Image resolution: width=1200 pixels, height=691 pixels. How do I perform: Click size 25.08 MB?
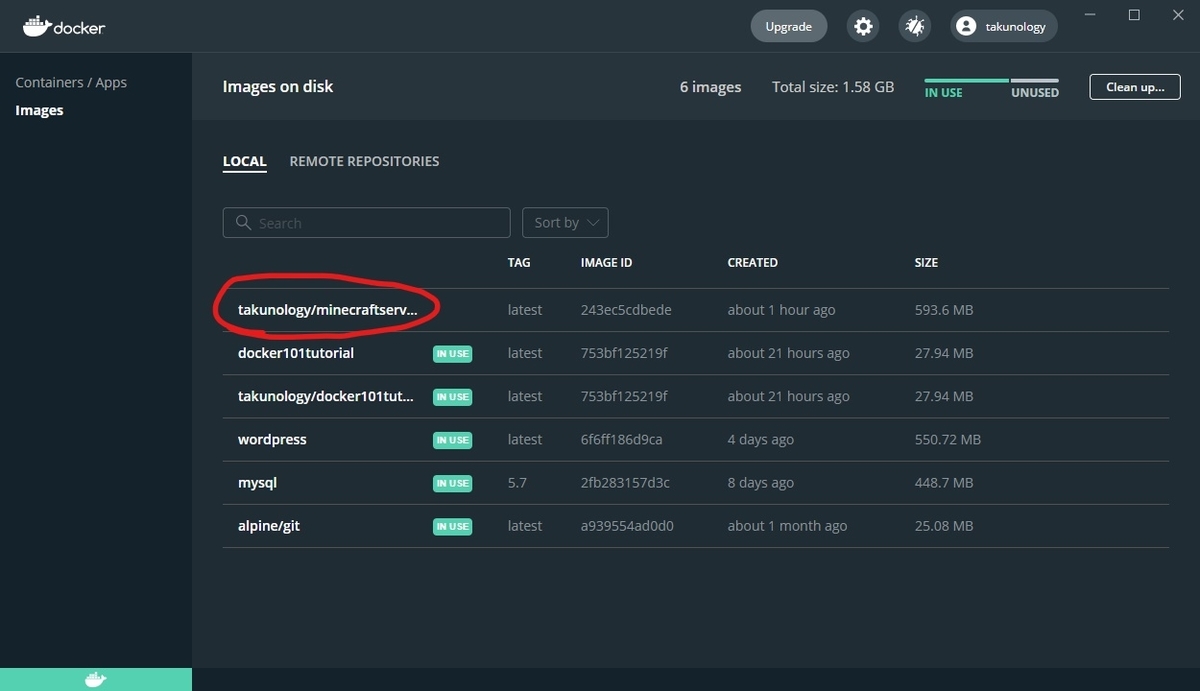pyautogui.click(x=944, y=525)
